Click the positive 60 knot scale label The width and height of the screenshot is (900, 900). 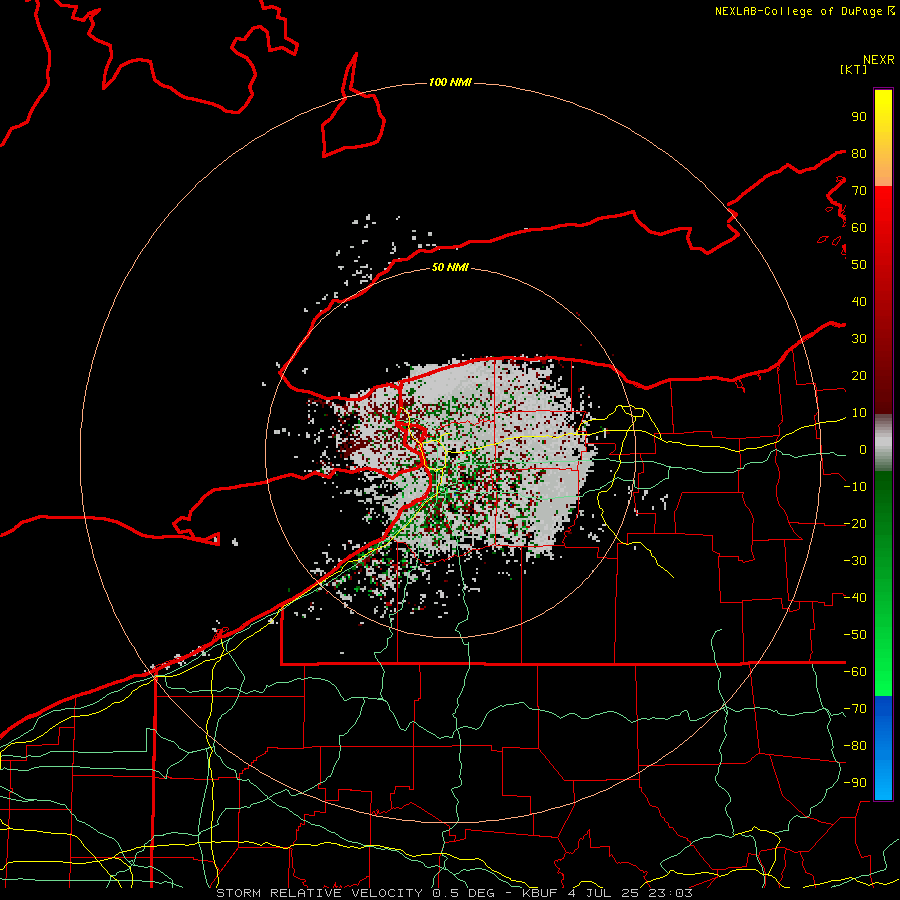pos(859,227)
